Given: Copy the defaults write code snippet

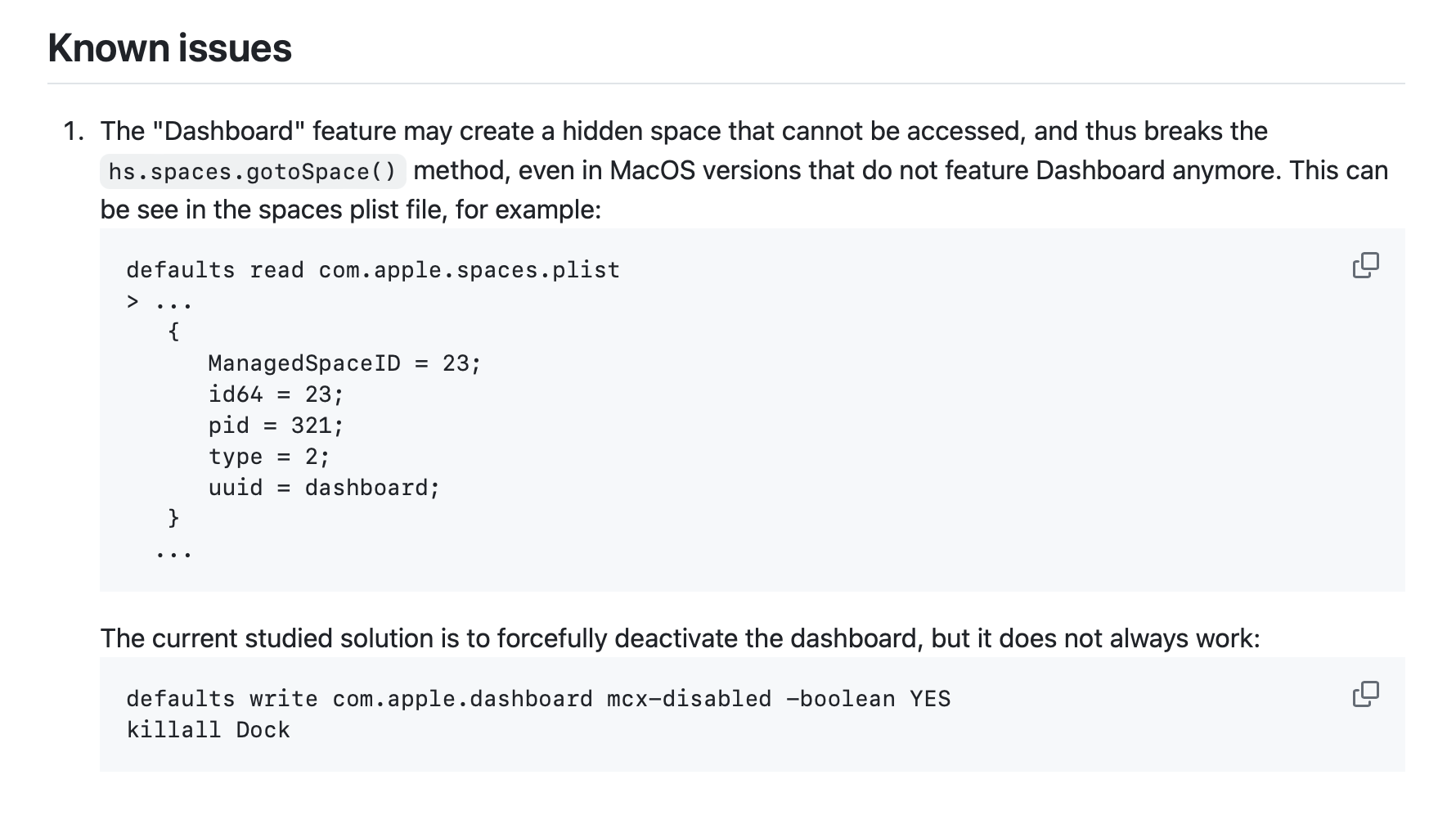Looking at the screenshot, I should [1365, 694].
